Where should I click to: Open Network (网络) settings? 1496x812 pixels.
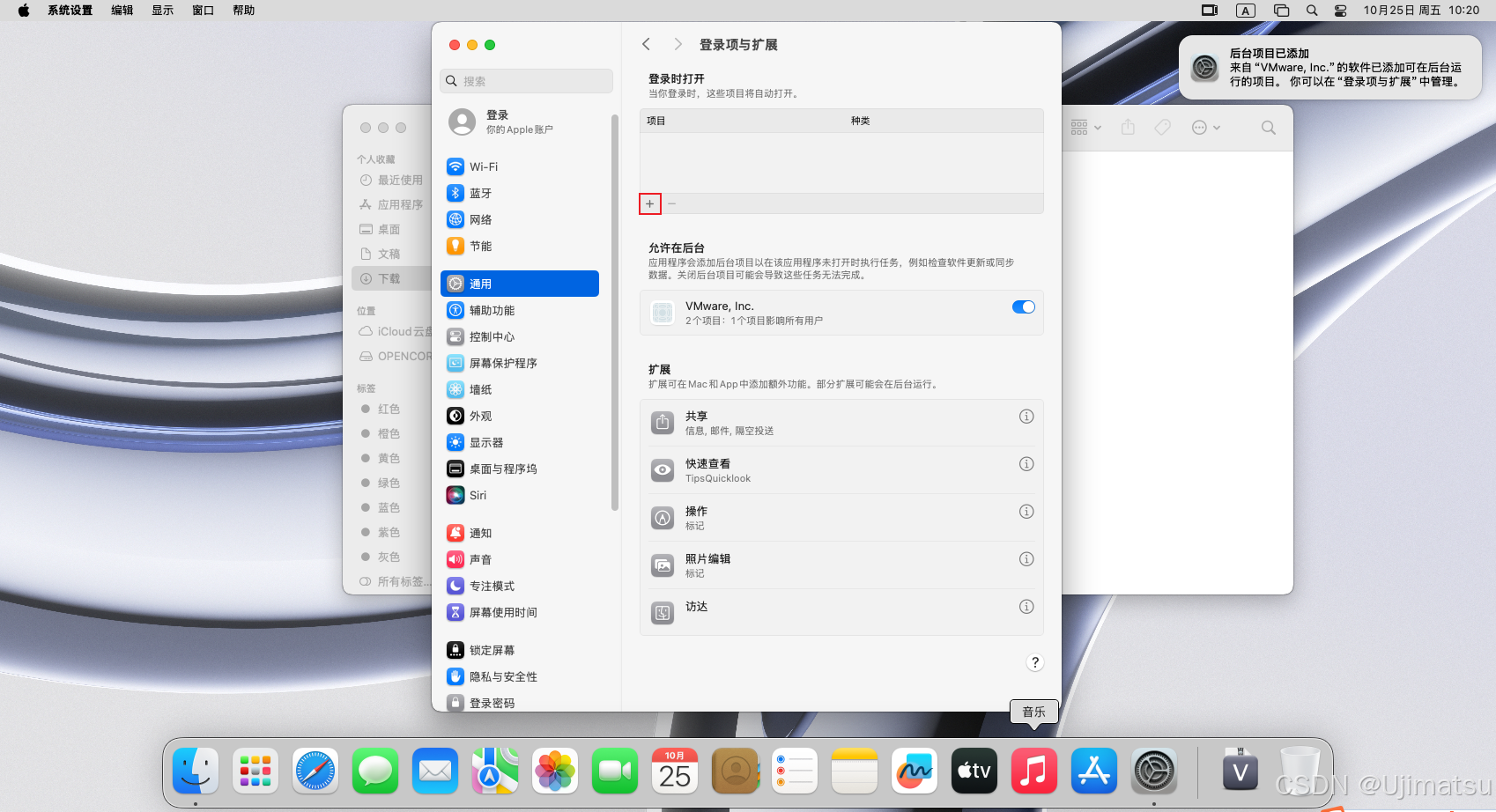point(520,219)
